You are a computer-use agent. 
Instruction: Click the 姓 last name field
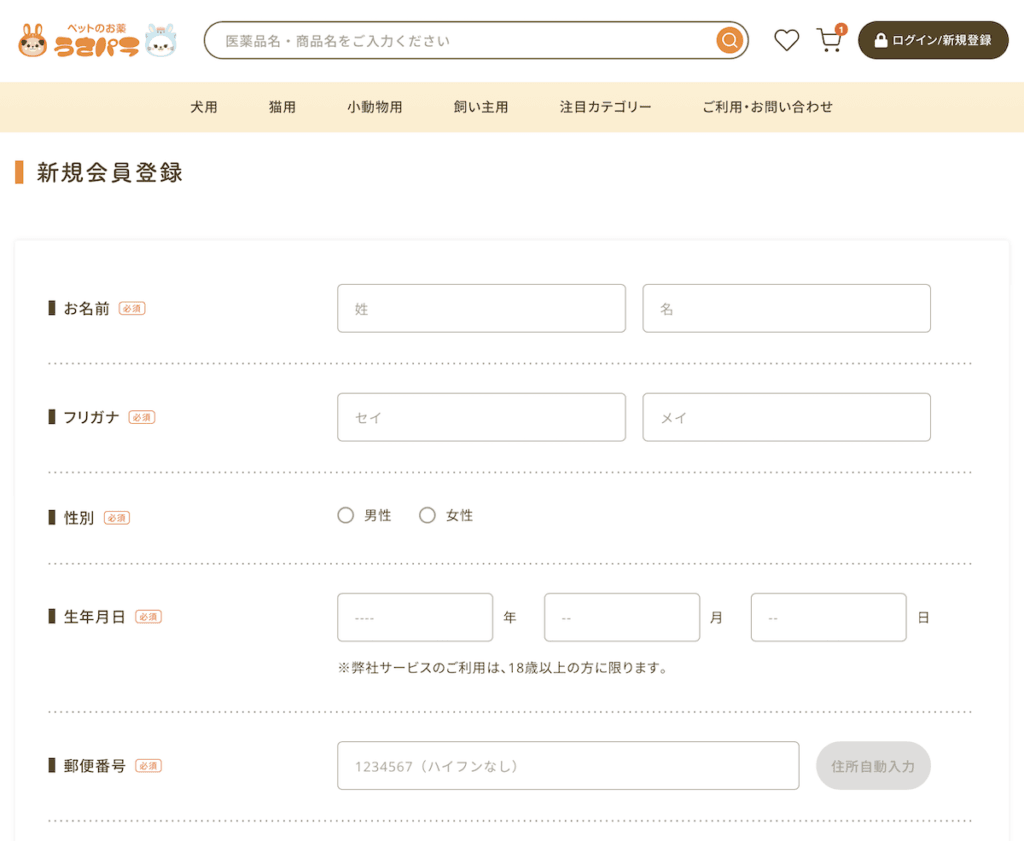(x=481, y=308)
